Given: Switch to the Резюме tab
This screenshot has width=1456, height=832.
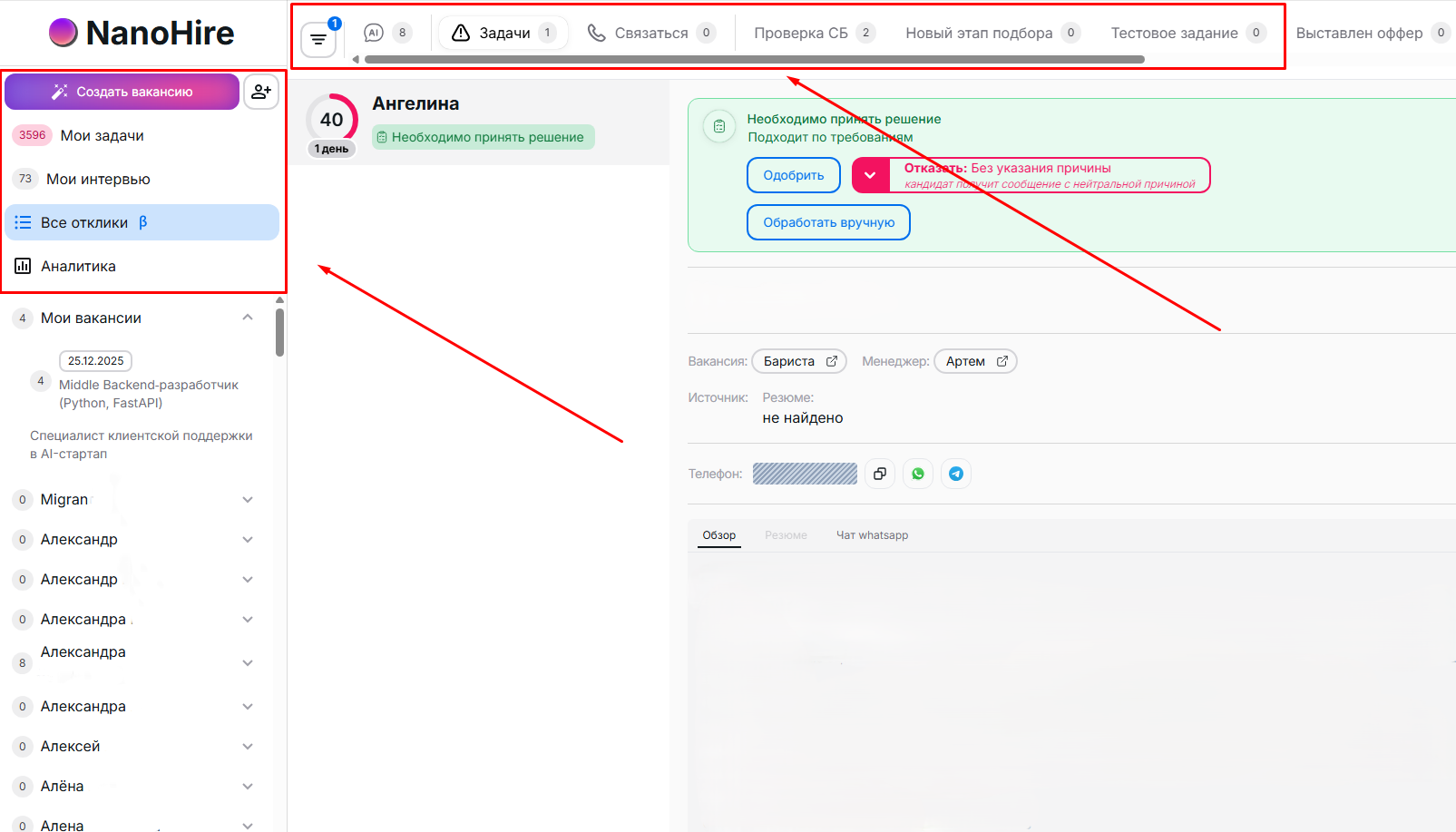Looking at the screenshot, I should [x=786, y=535].
